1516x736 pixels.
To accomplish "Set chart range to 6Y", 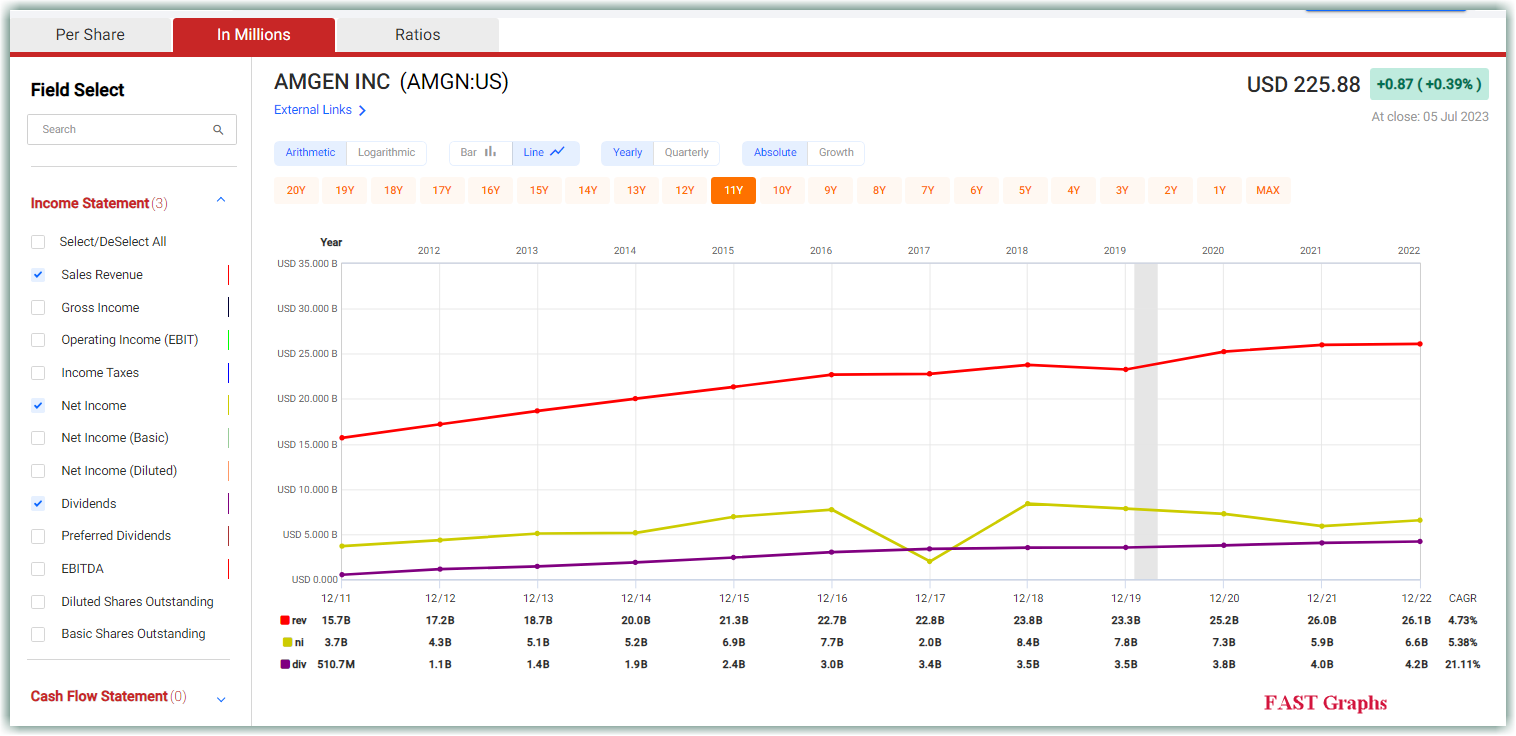I will pos(976,191).
